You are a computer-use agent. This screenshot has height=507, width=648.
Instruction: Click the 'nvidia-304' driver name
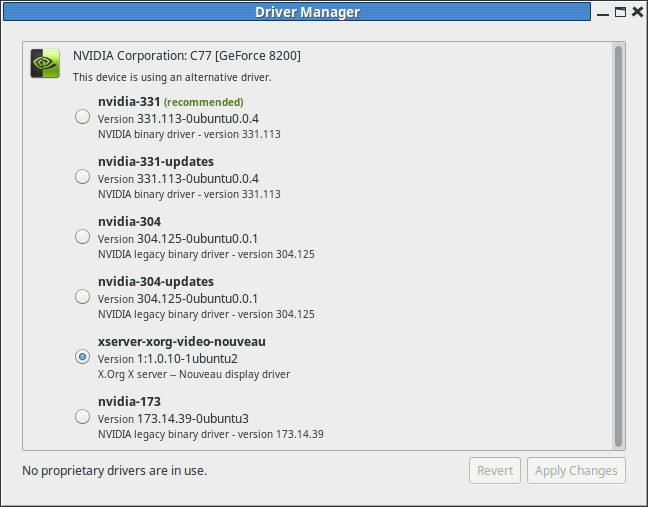click(x=129, y=221)
